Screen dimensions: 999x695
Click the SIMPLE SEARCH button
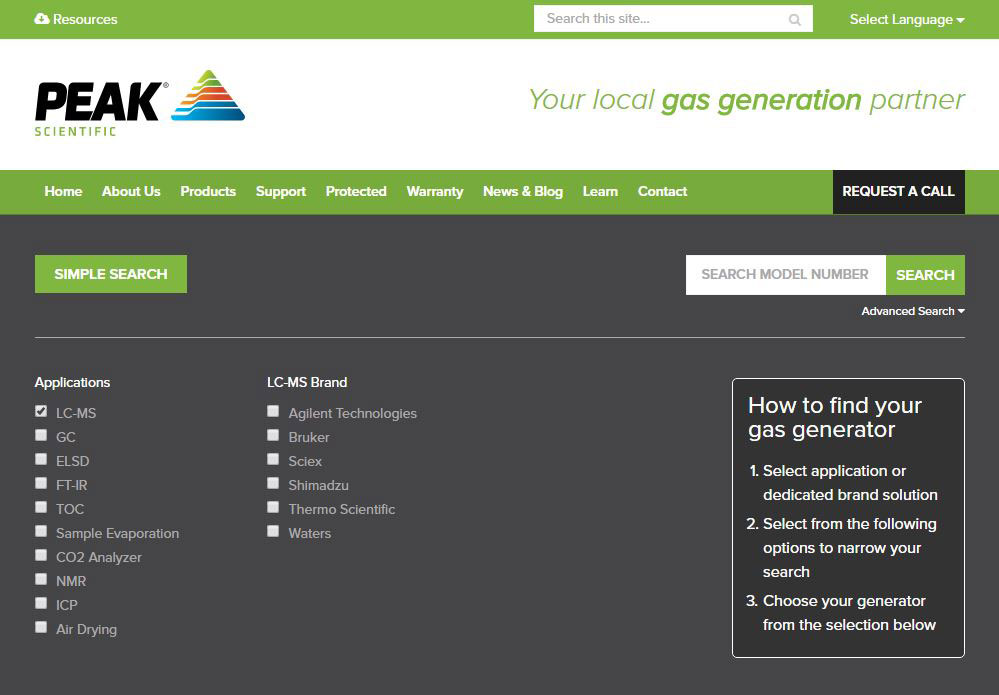click(111, 274)
